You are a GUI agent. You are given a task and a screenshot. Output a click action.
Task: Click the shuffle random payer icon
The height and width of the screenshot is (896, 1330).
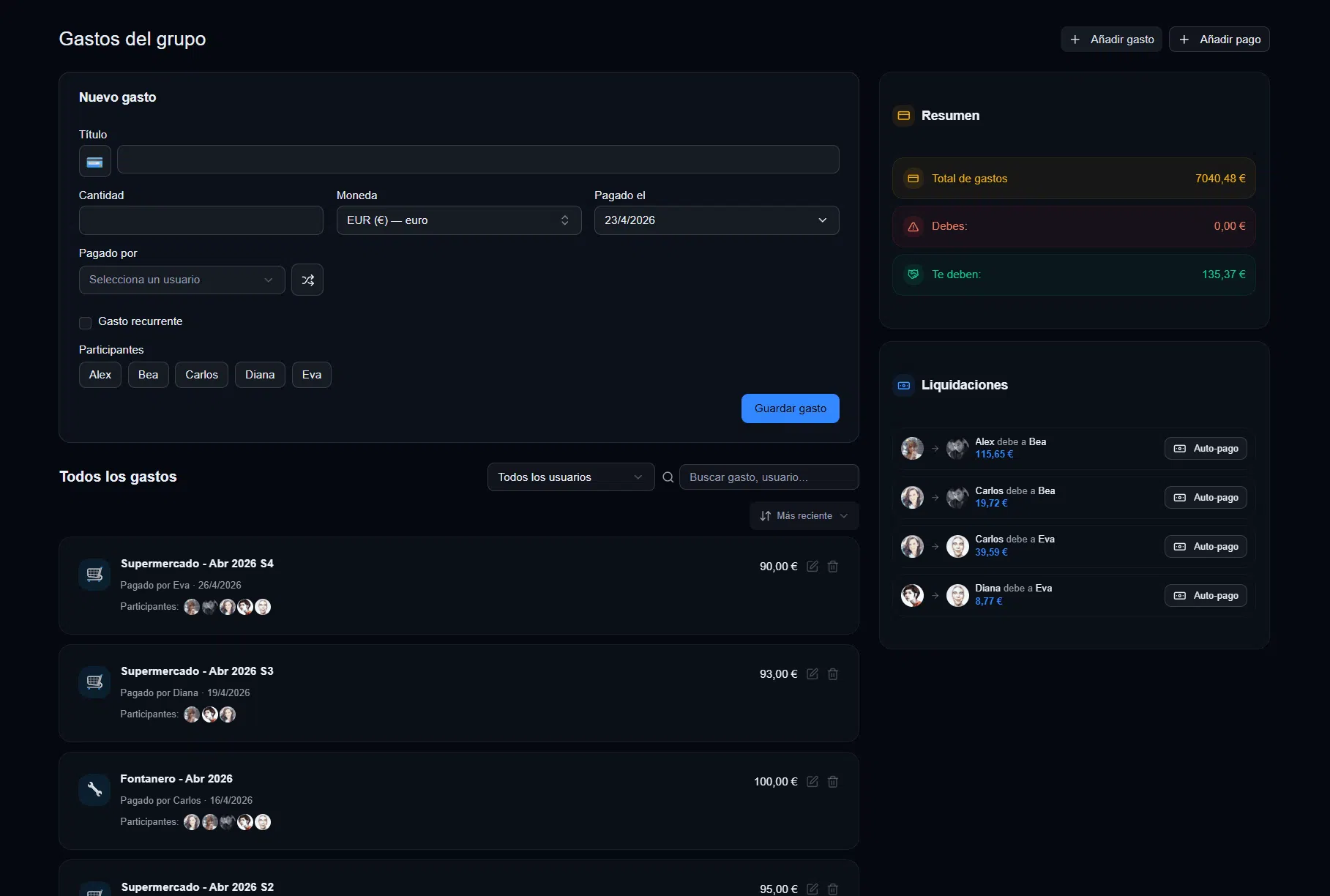click(307, 280)
